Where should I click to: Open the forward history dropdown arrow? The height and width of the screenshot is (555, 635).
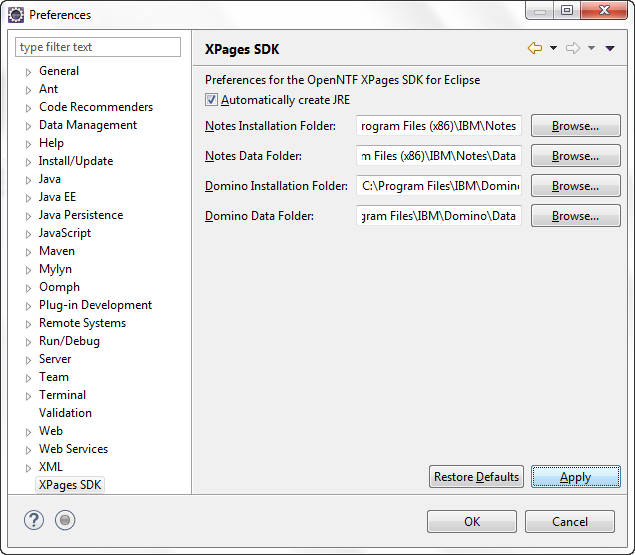tap(591, 48)
